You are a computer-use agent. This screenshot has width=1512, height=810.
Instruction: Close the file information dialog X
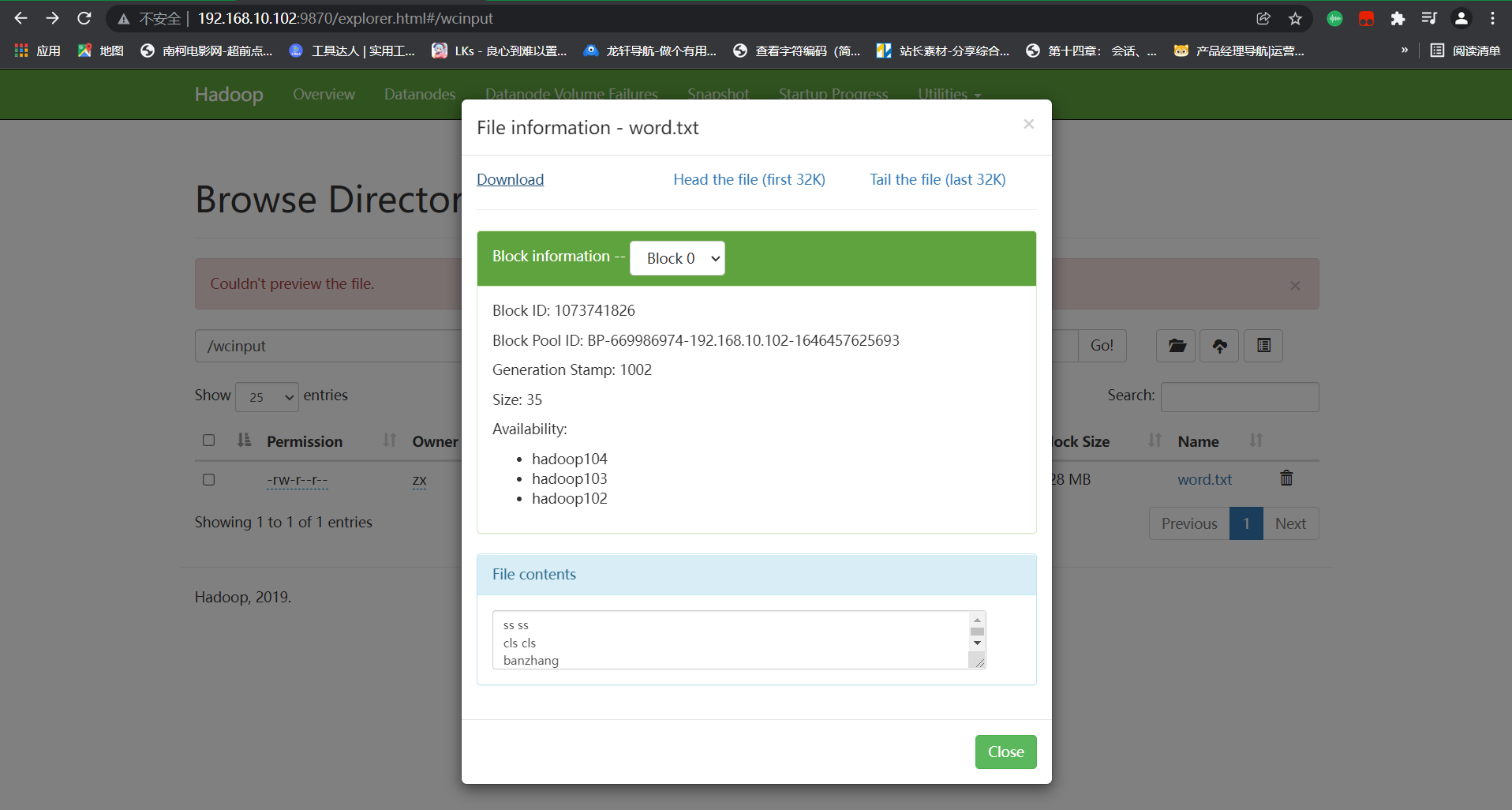1028,124
